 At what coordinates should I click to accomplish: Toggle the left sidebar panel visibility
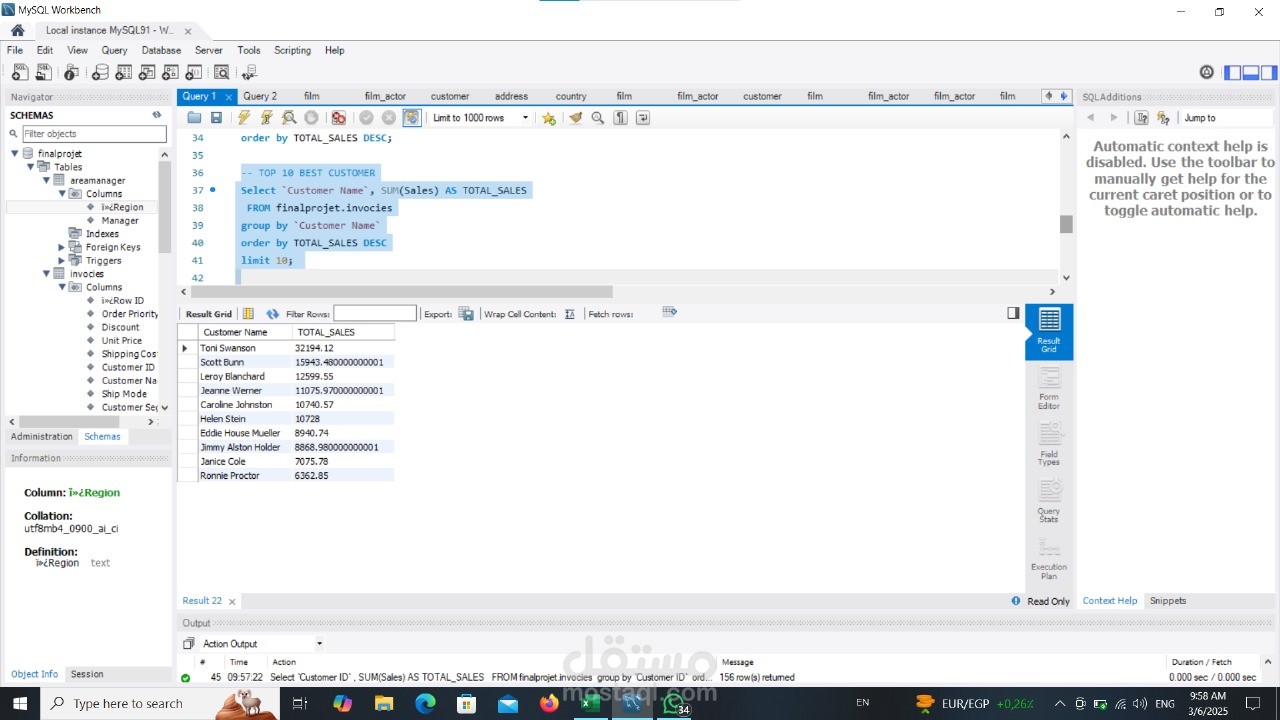(1233, 72)
